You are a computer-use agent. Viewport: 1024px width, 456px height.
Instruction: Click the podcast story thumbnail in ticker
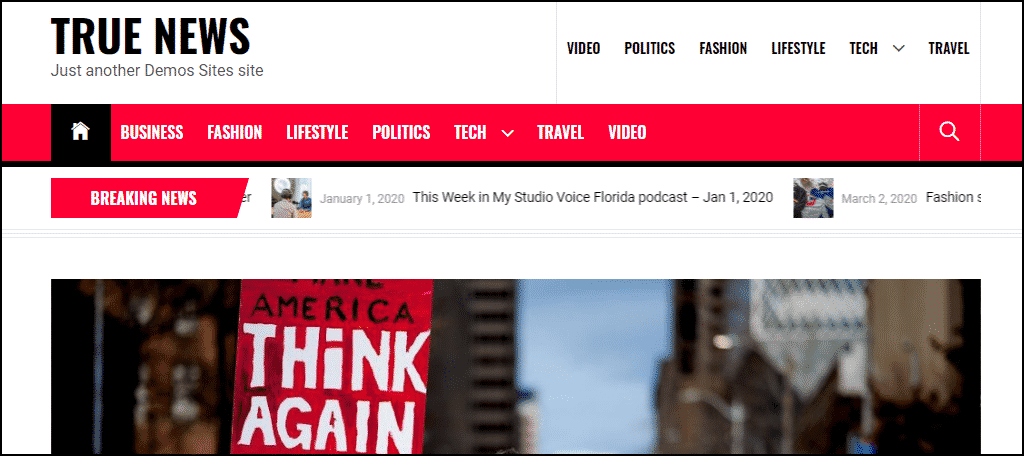click(x=291, y=198)
